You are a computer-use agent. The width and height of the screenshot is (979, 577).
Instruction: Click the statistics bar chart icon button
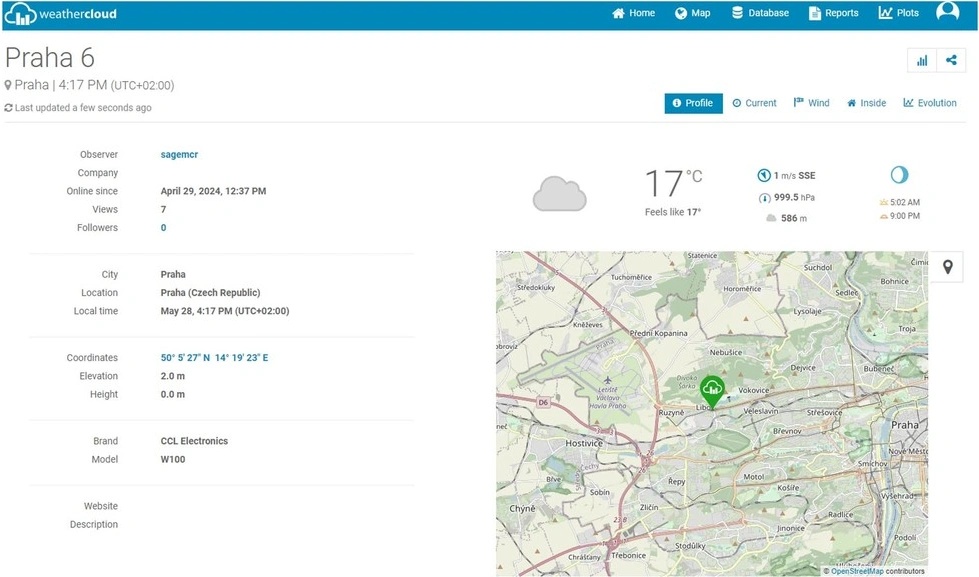tap(921, 61)
